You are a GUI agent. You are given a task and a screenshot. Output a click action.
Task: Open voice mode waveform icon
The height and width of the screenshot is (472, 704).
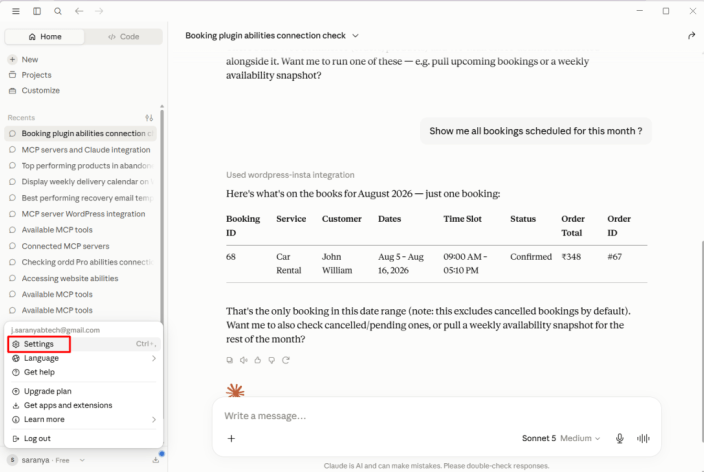click(643, 438)
